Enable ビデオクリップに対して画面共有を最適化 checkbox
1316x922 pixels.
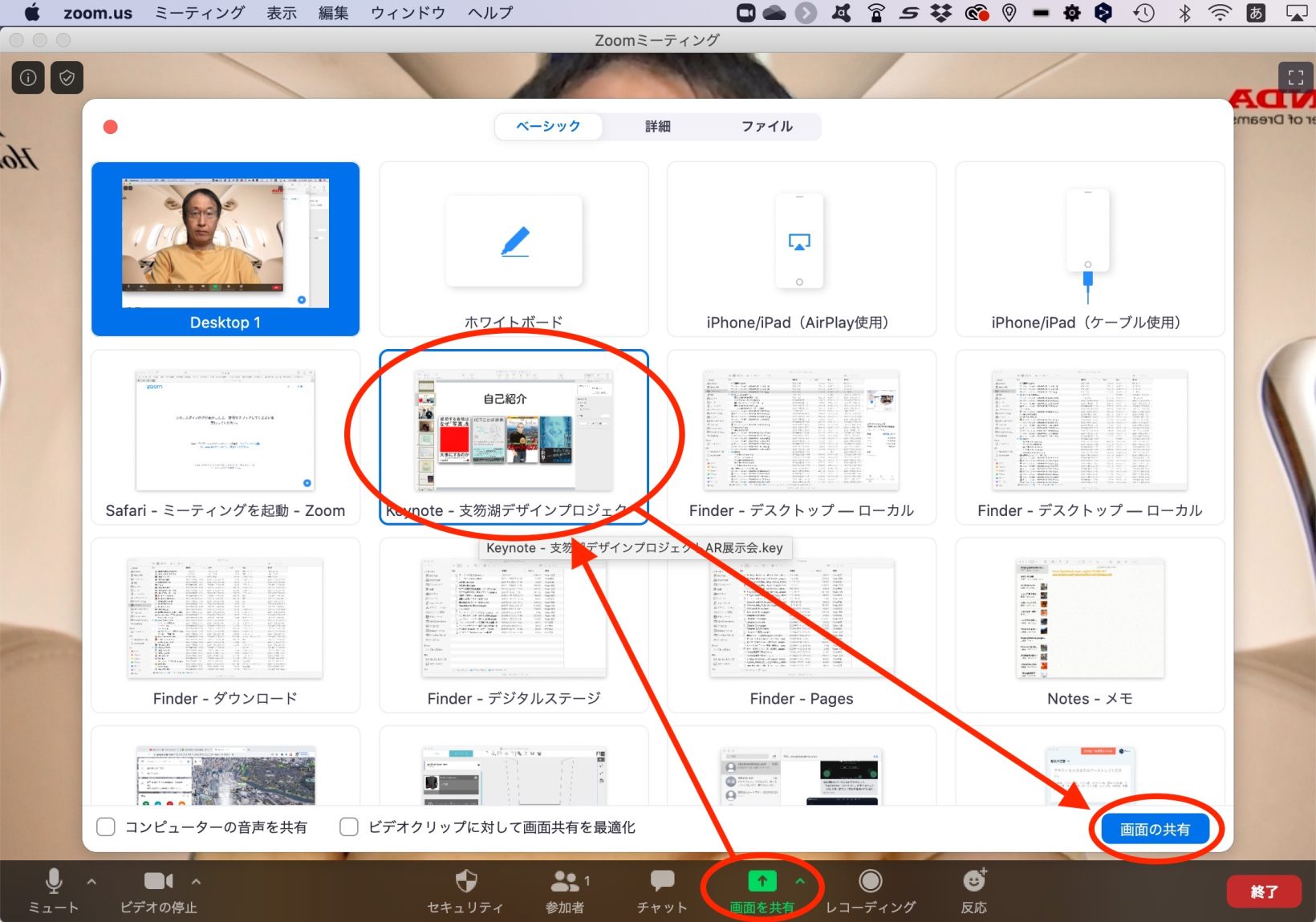[x=349, y=827]
